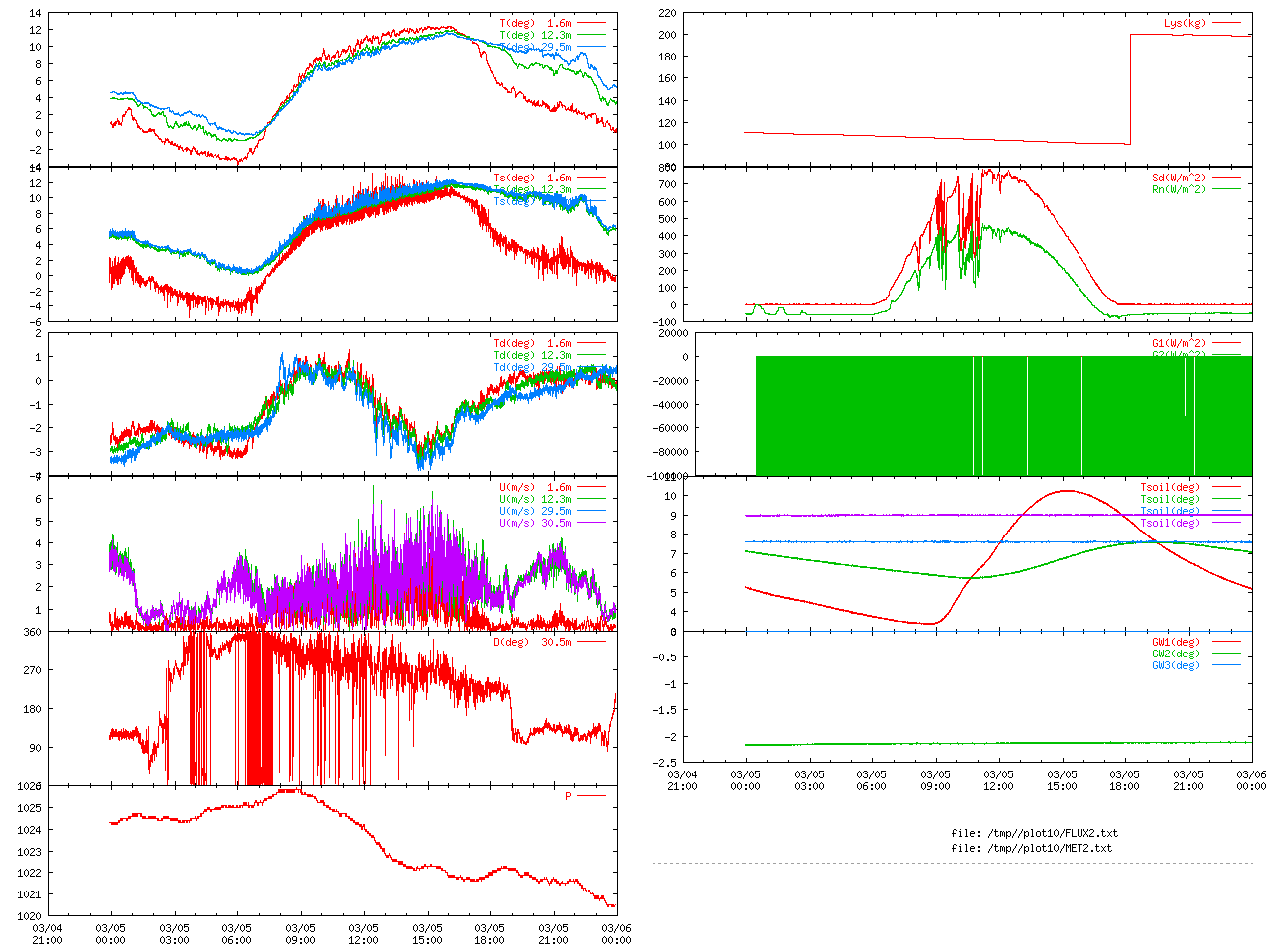Click the purple line sample beside 'U(m/s) 30.5m'
The width and height of the screenshot is (1270, 952).
[591, 523]
